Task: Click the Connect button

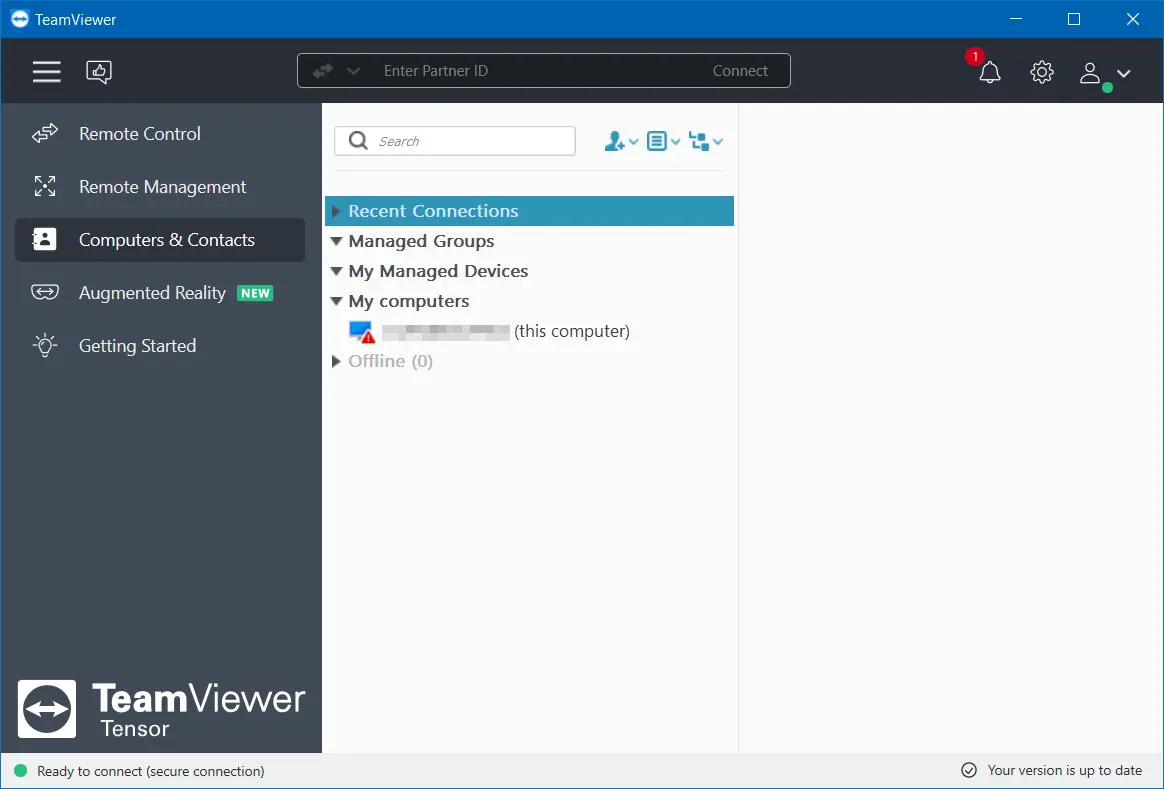Action: tap(740, 71)
